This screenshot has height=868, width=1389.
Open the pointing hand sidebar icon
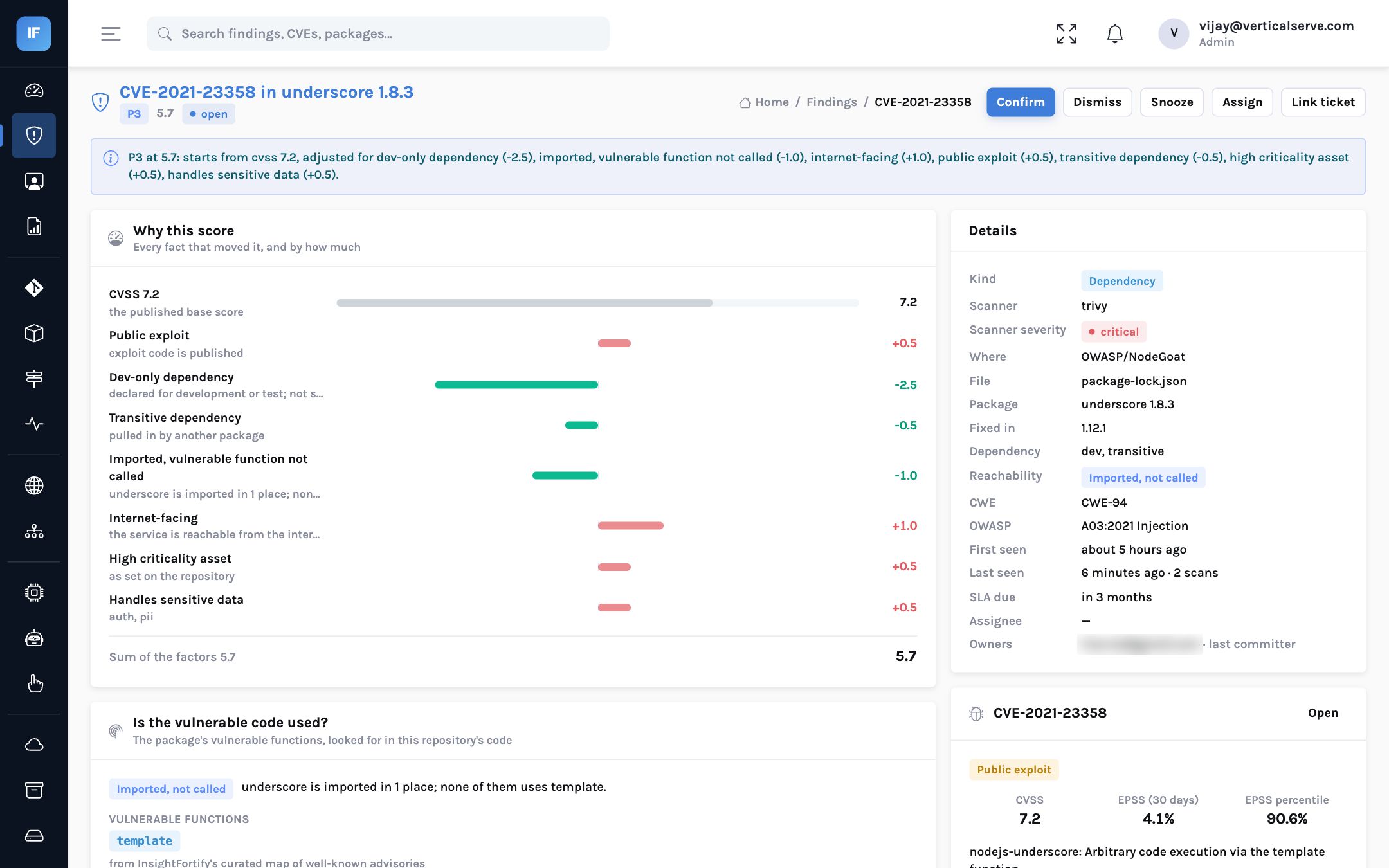click(35, 683)
